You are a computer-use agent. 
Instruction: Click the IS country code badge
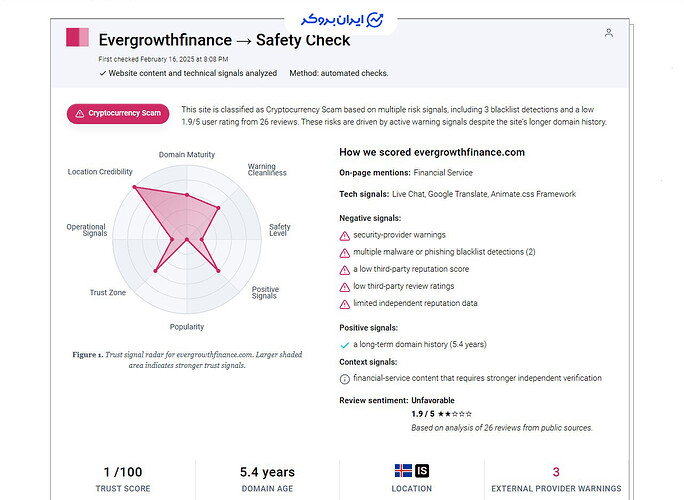pos(422,471)
